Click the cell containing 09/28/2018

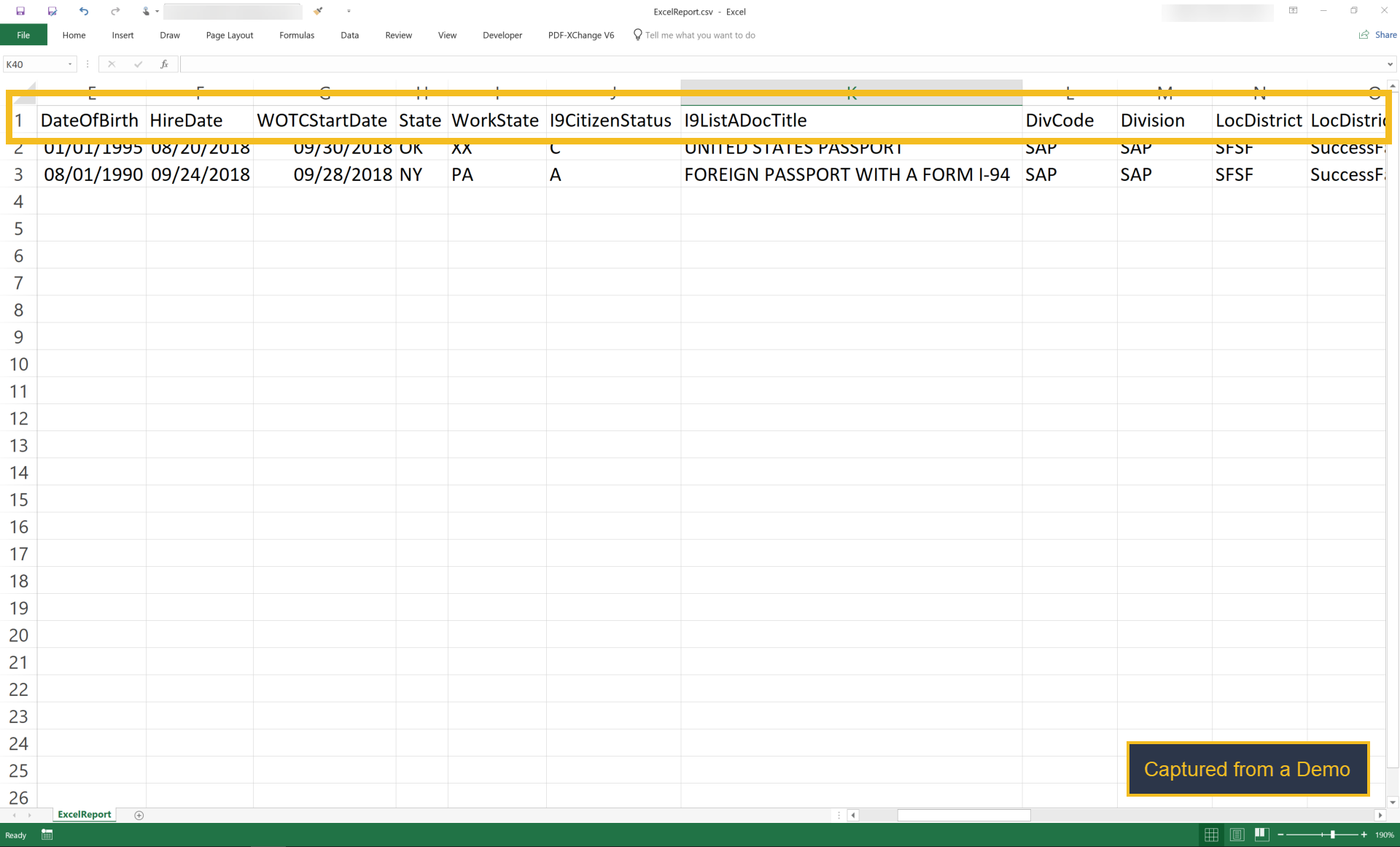[x=324, y=174]
